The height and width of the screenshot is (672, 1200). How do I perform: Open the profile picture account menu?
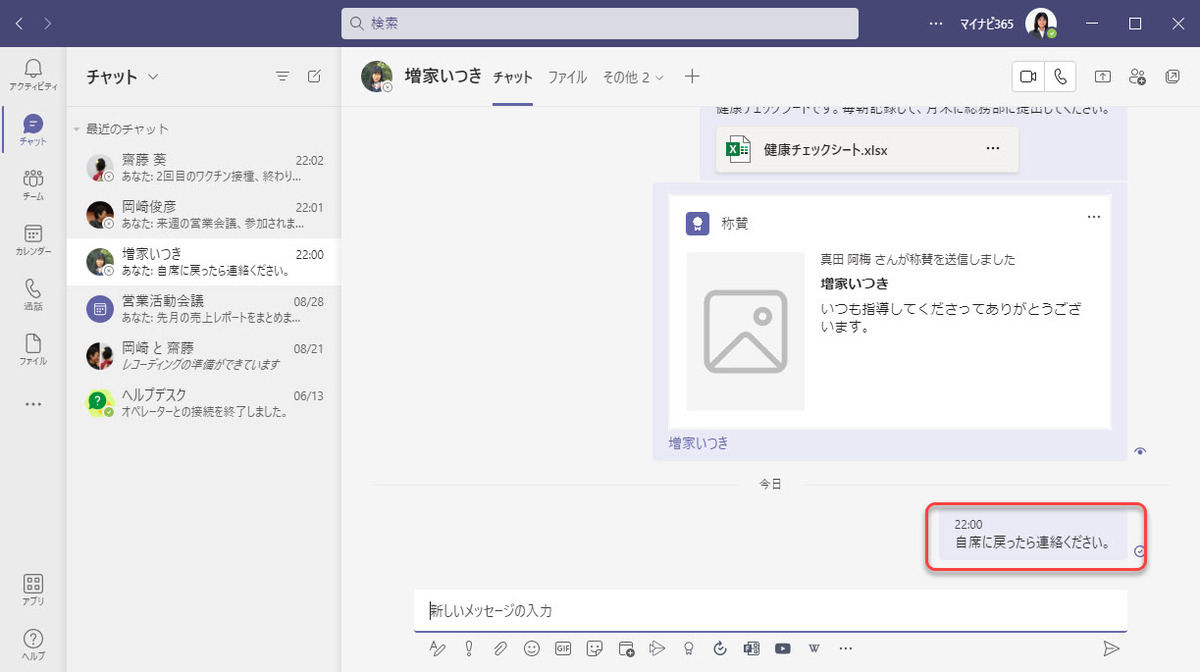click(x=1042, y=23)
